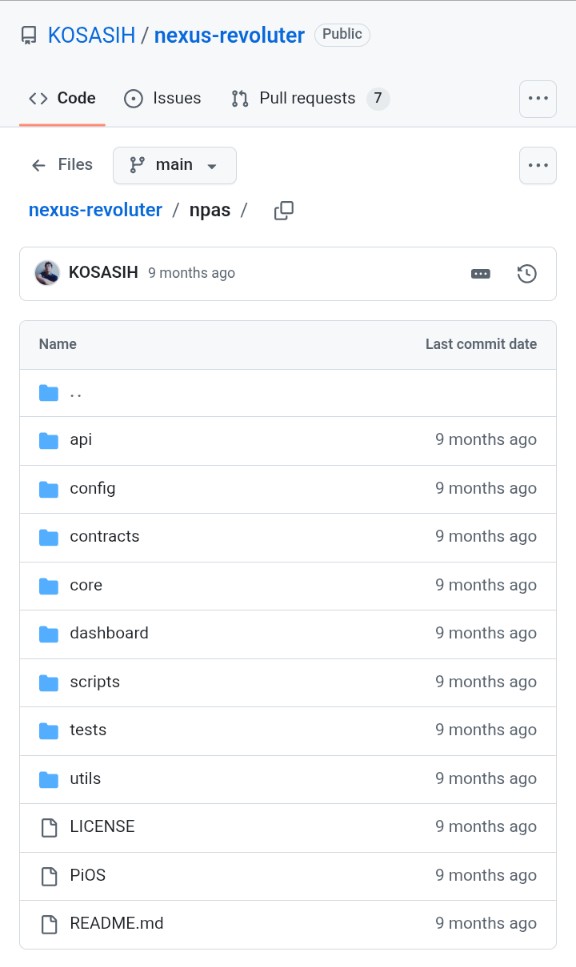Go to nexus-revoluter root in breadcrumb

(96, 210)
